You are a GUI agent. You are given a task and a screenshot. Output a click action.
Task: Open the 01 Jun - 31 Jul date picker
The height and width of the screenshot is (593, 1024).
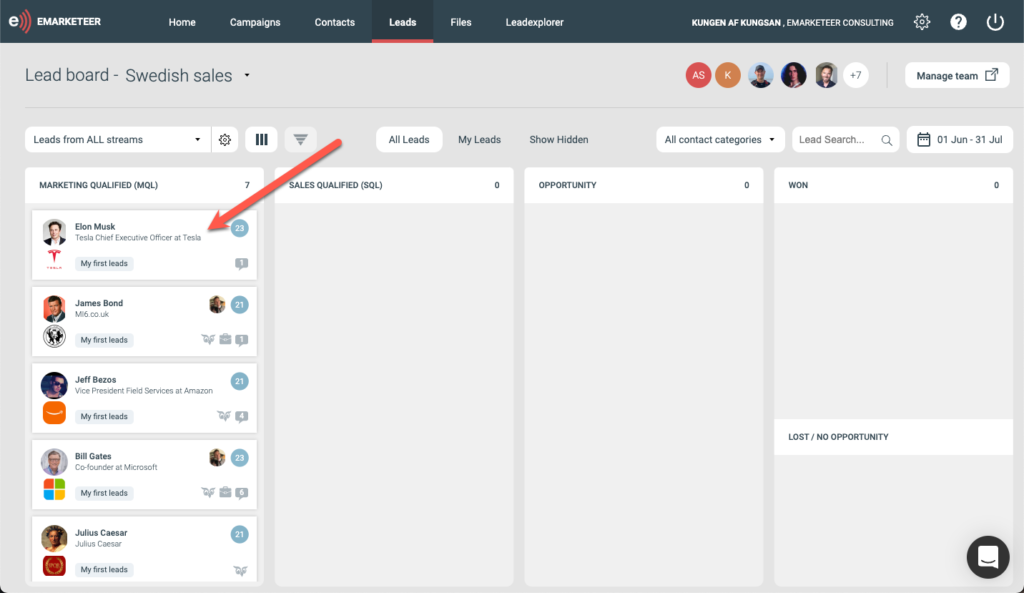pyautogui.click(x=959, y=140)
